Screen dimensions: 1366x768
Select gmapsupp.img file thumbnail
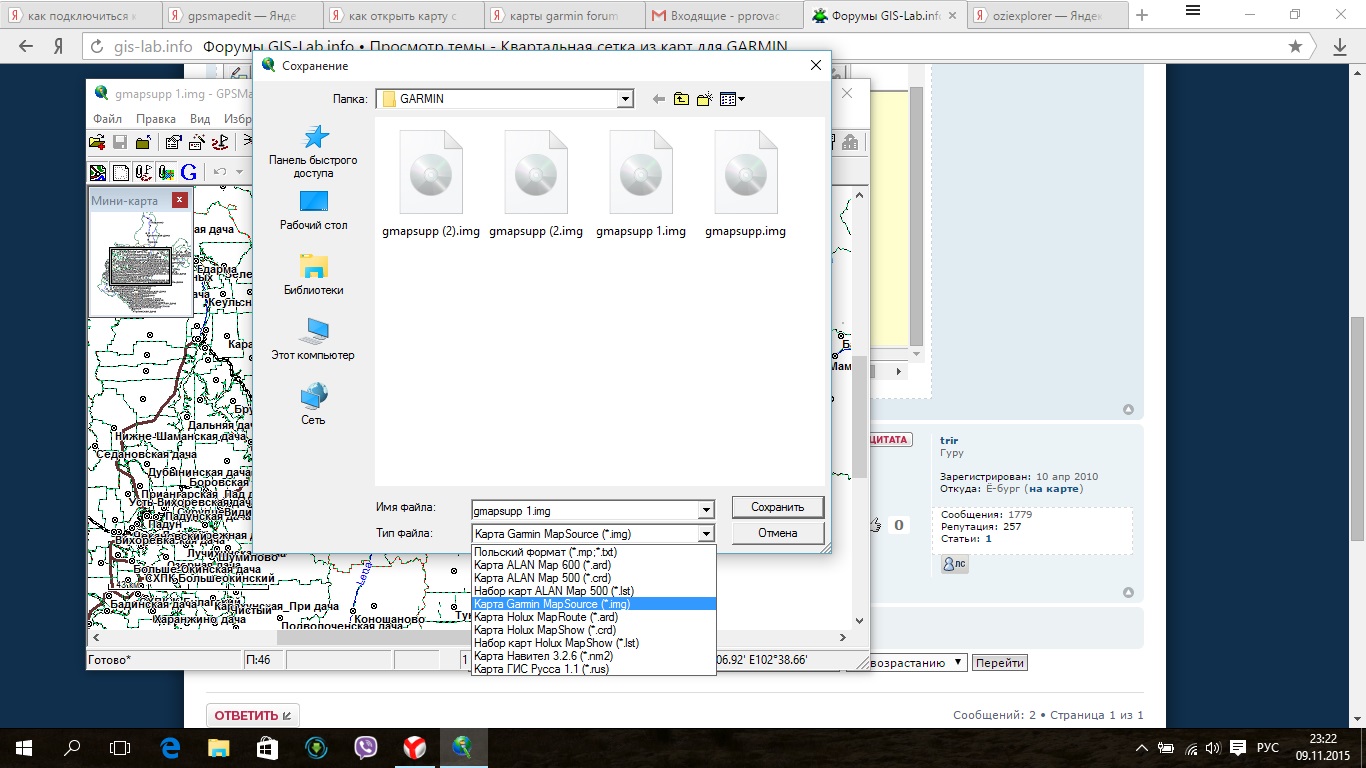pyautogui.click(x=746, y=186)
